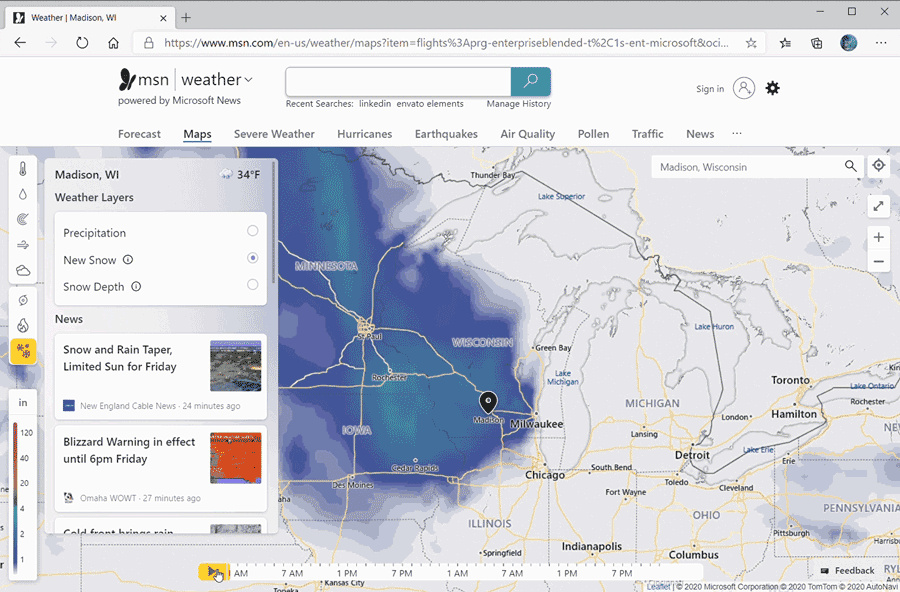Screen dimensions: 900x592
Task: Click the weather panel scrollbar
Action: pyautogui.click(x=274, y=222)
